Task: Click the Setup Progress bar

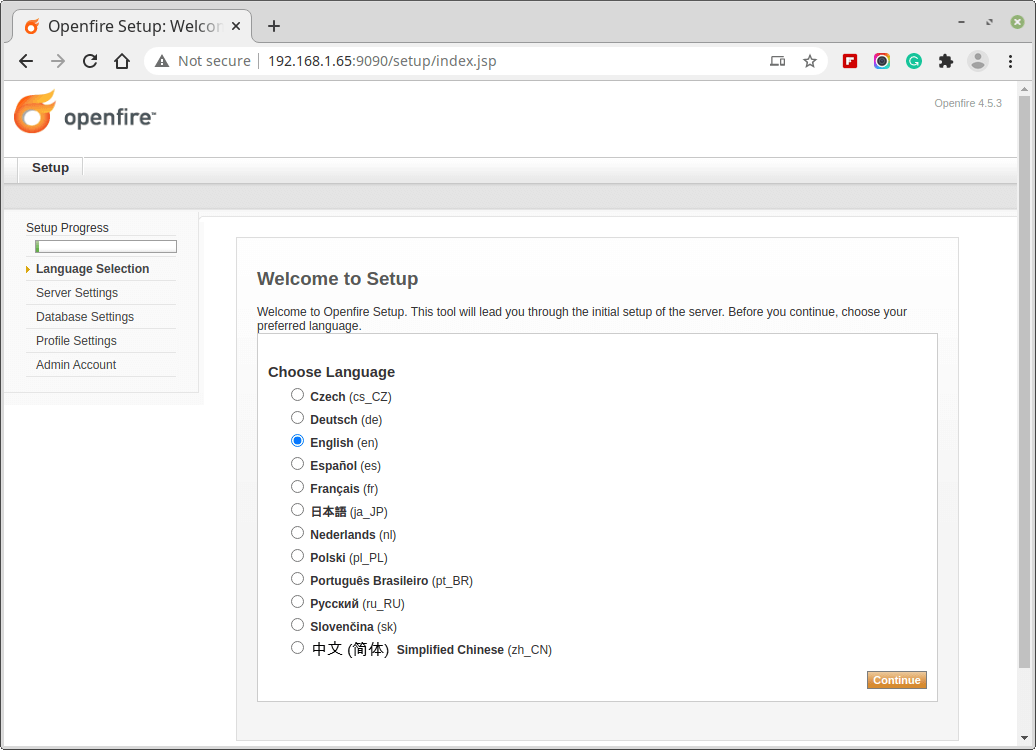Action: tap(106, 246)
